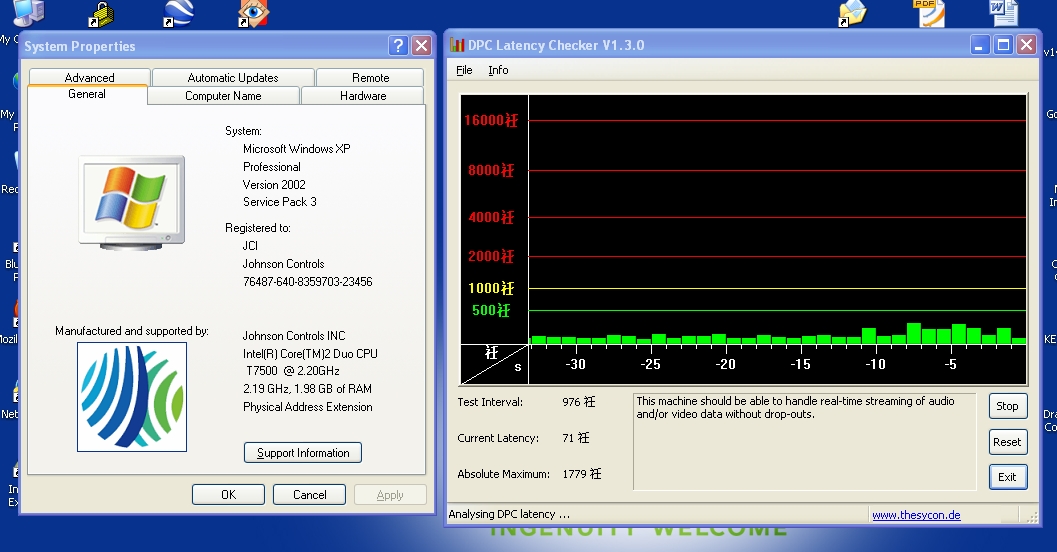Click the DPC Latency Checker title bar icon
The image size is (1057, 552).
point(457,45)
